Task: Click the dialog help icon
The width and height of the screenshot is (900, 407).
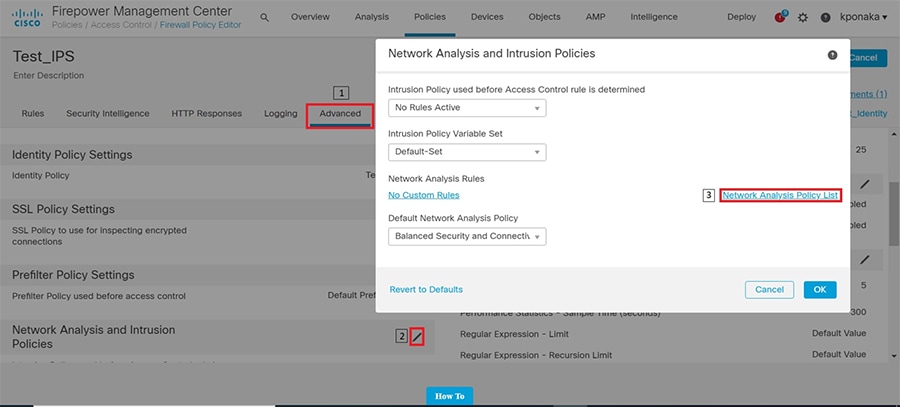Action: (x=832, y=55)
